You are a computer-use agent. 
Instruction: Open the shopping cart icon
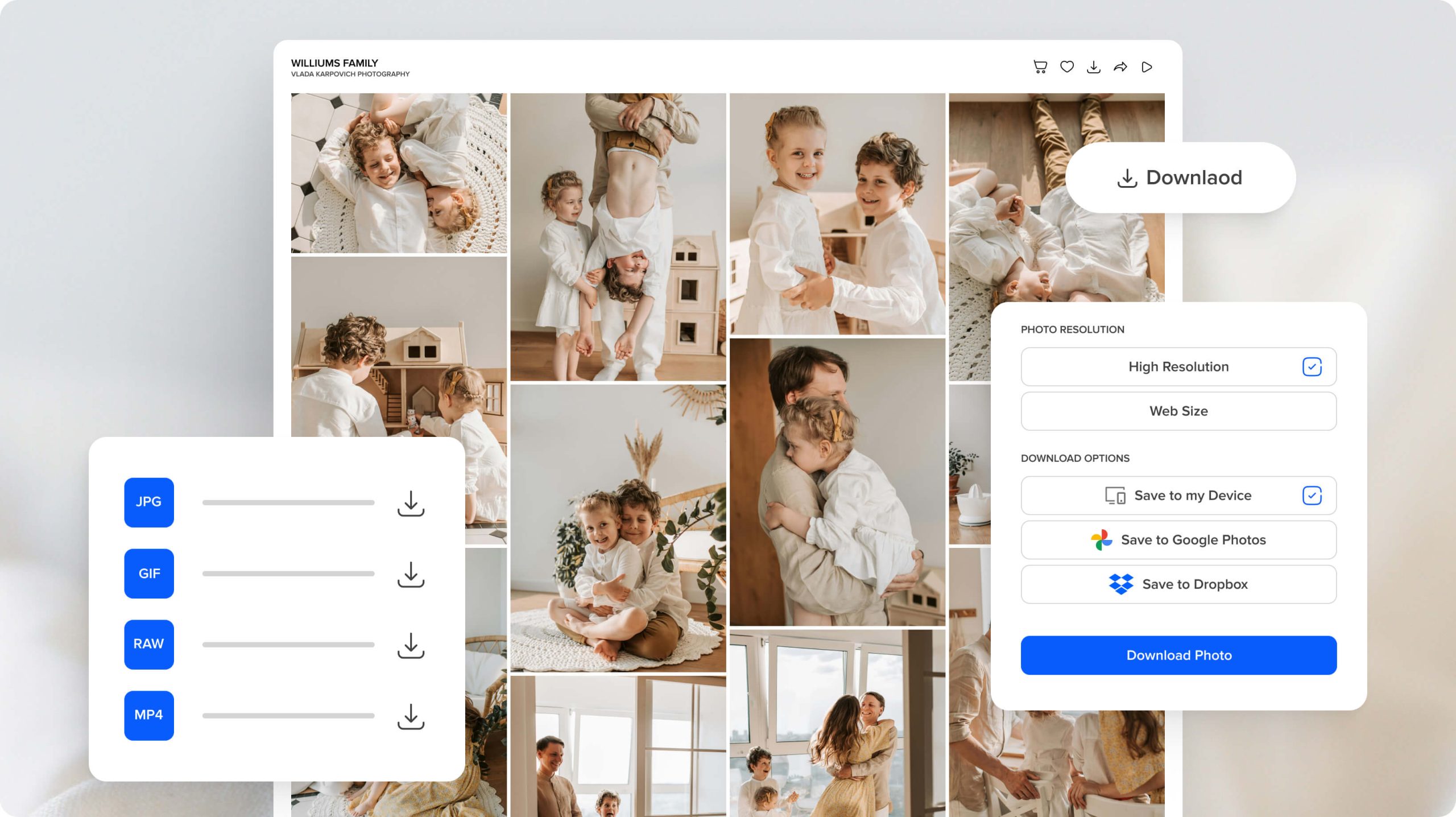(1040, 67)
